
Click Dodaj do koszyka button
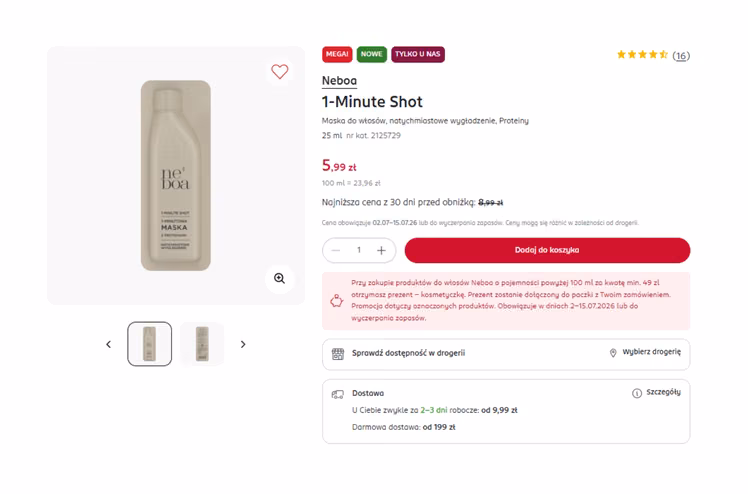547,250
